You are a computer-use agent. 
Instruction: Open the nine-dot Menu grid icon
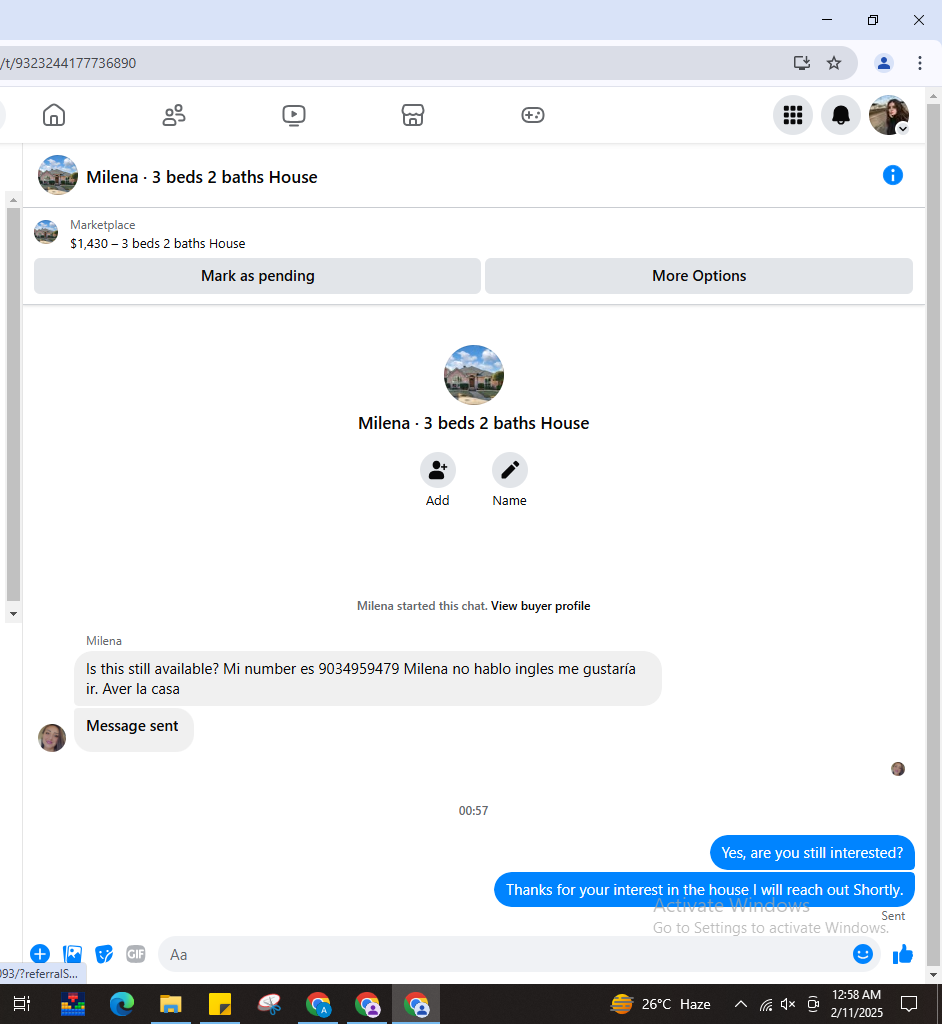(792, 115)
